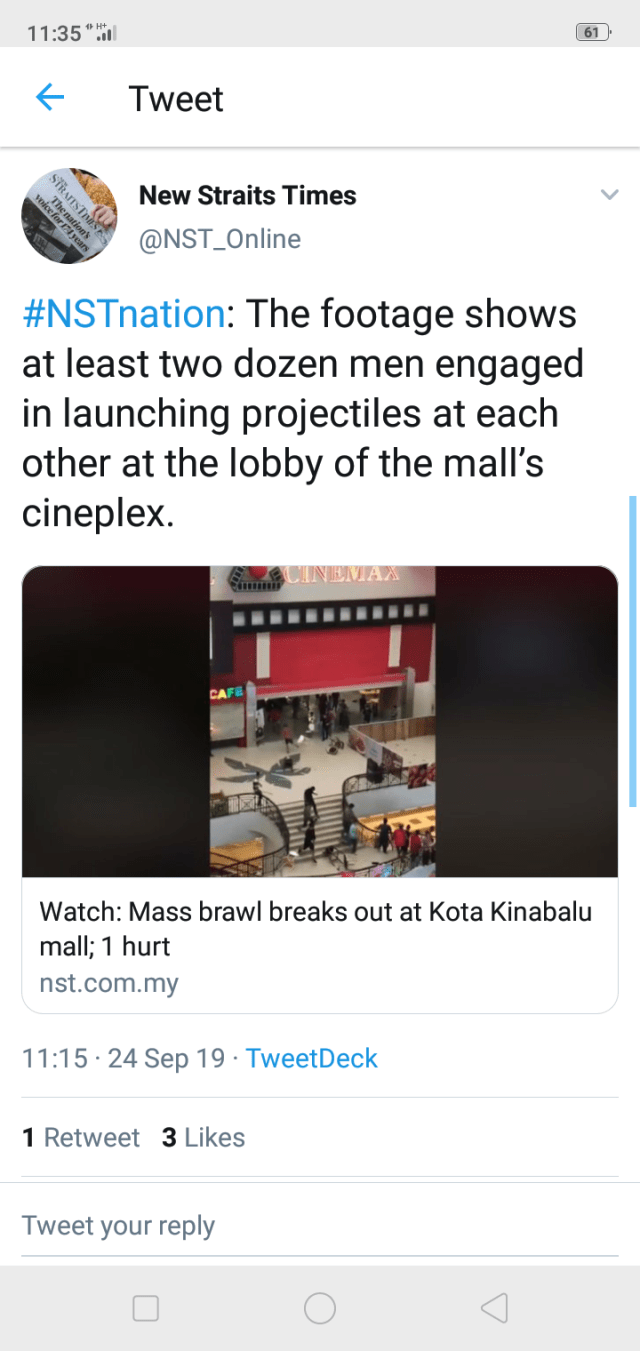Open the Mass brawl article headline
The width and height of the screenshot is (640, 1351).
coord(315,929)
